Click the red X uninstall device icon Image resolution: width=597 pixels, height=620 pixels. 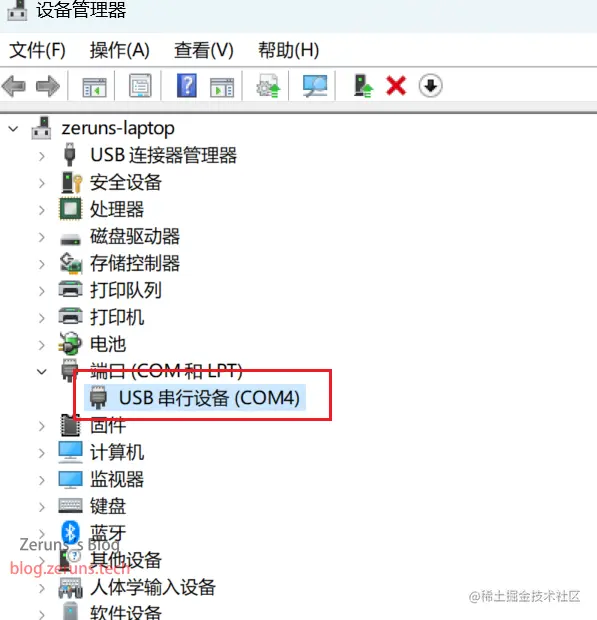click(396, 85)
